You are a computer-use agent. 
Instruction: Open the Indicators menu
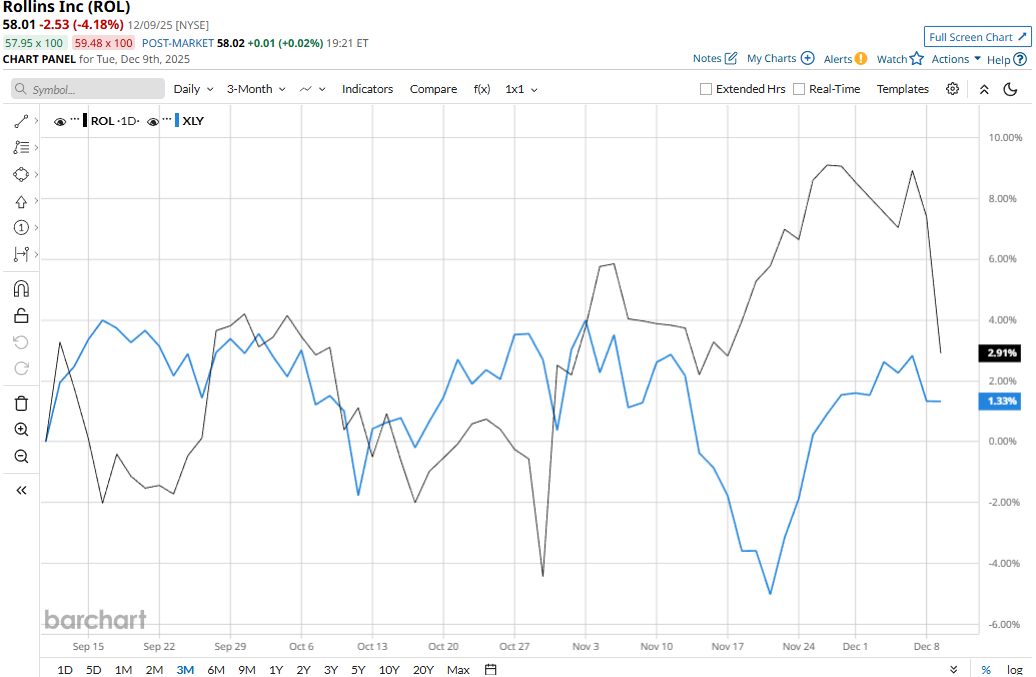click(x=367, y=89)
